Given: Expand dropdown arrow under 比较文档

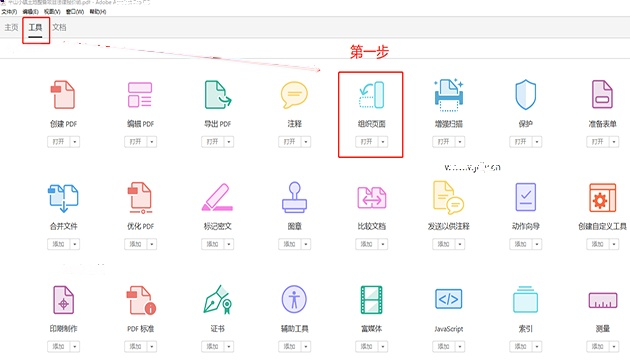Looking at the screenshot, I should [383, 244].
